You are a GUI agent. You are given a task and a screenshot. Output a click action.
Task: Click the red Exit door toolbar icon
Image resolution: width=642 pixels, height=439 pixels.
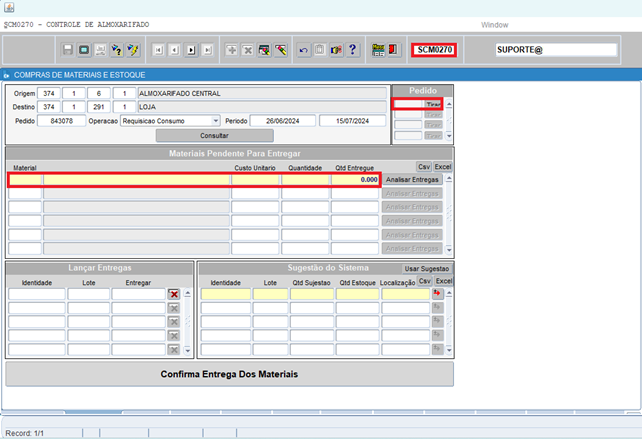[x=393, y=50]
